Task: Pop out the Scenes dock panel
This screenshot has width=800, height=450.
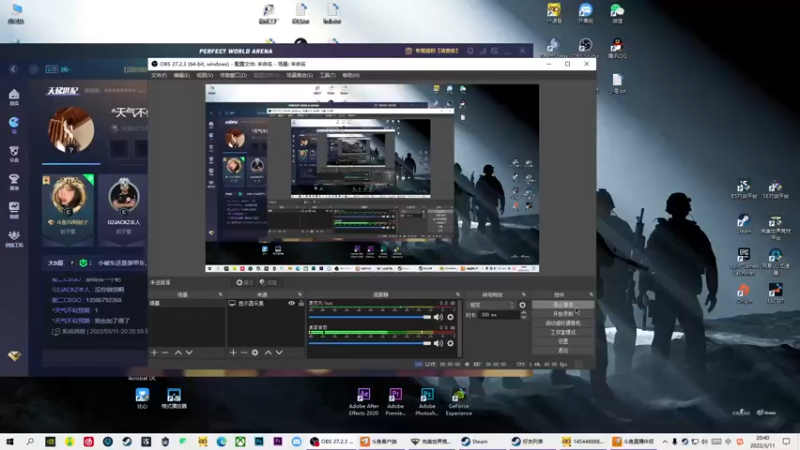Action: click(220, 294)
